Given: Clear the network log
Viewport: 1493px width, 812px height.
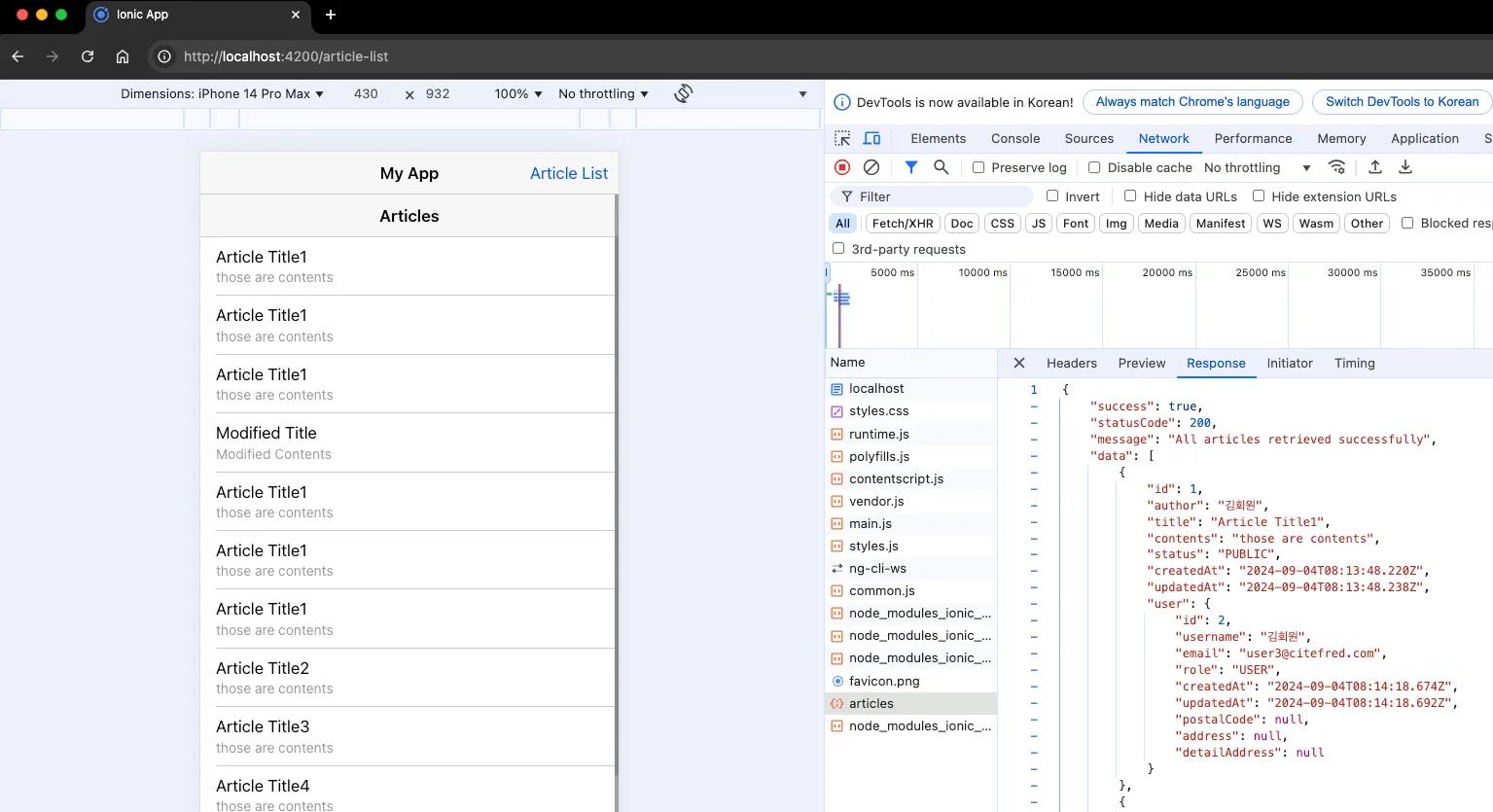Looking at the screenshot, I should (x=871, y=167).
